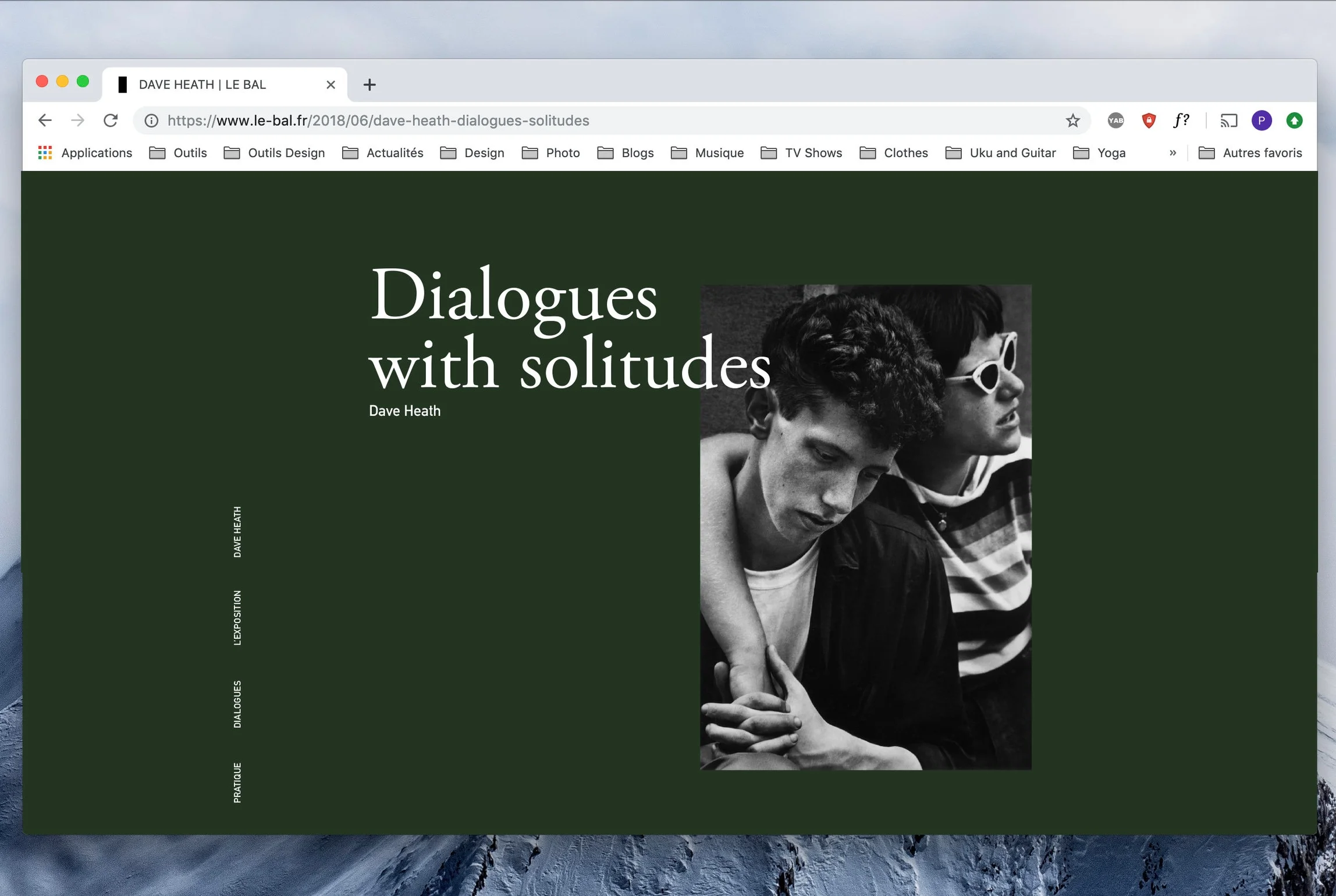Viewport: 1336px width, 896px height.
Task: Open the YAB extension icon
Action: coord(1115,120)
